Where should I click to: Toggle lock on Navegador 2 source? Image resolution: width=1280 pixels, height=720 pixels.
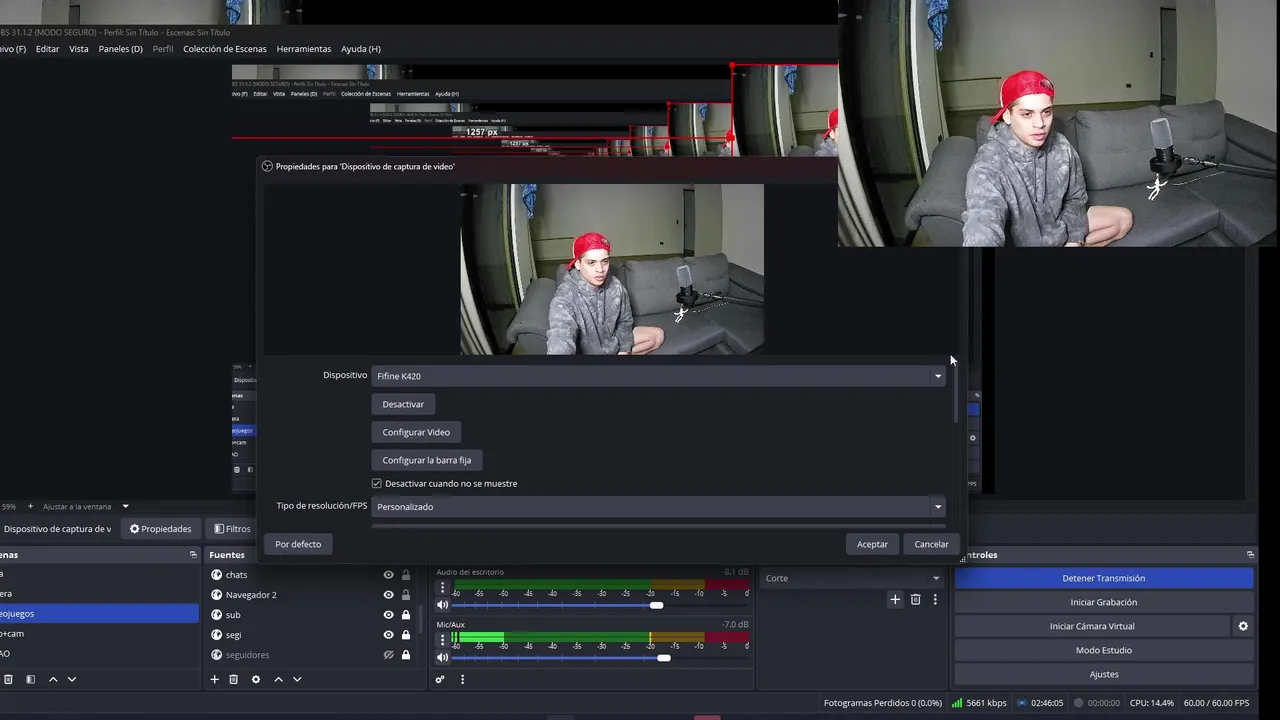click(406, 595)
